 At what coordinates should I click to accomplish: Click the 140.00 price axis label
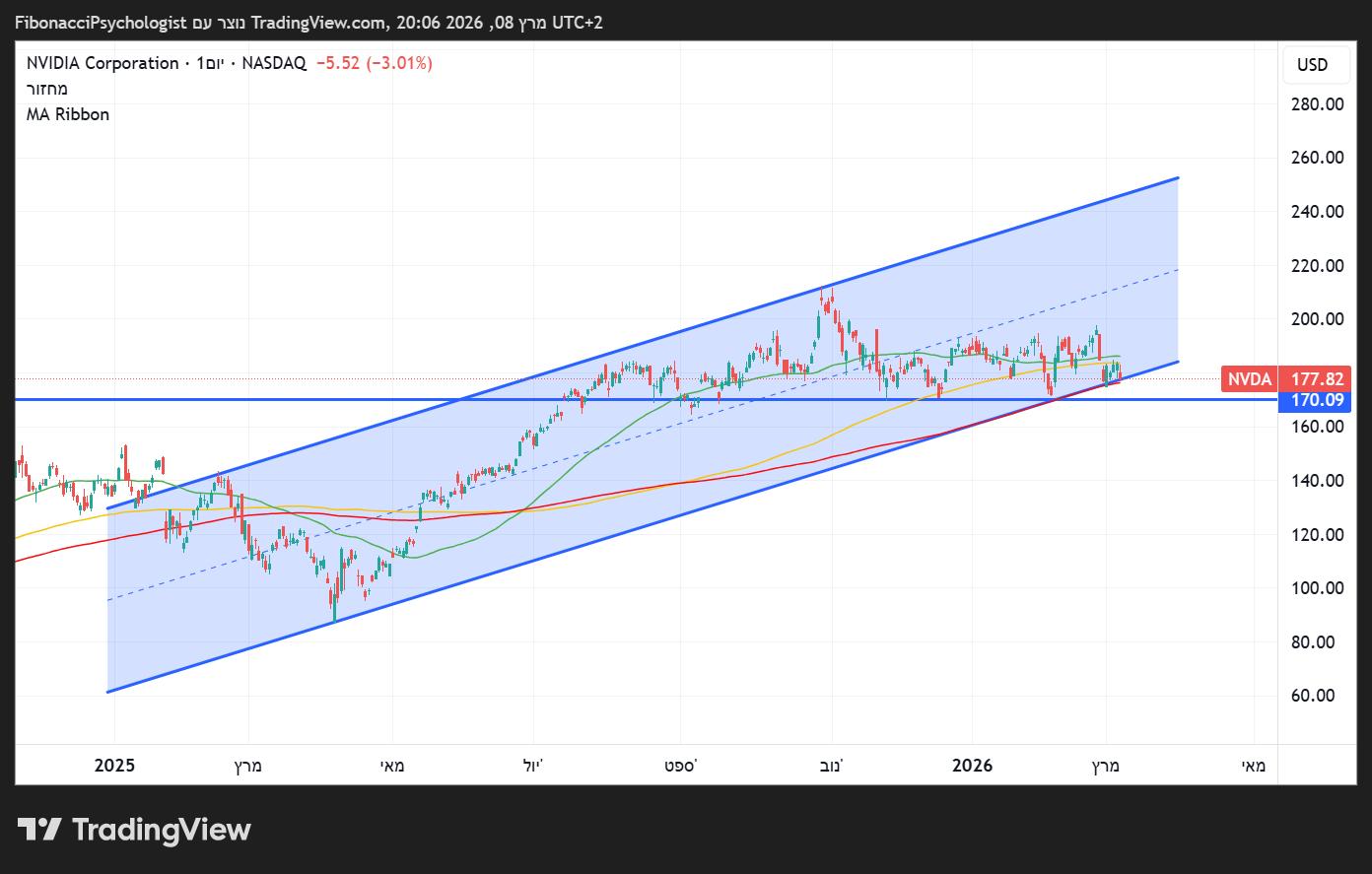click(x=1318, y=481)
